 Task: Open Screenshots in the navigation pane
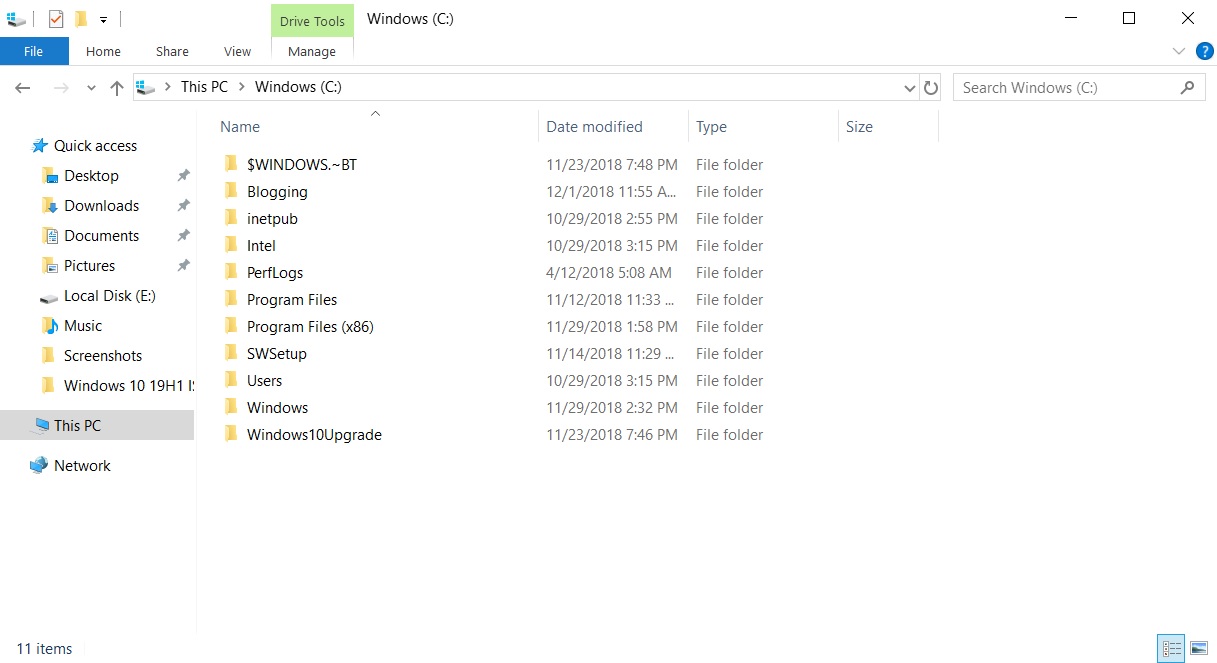tap(102, 355)
